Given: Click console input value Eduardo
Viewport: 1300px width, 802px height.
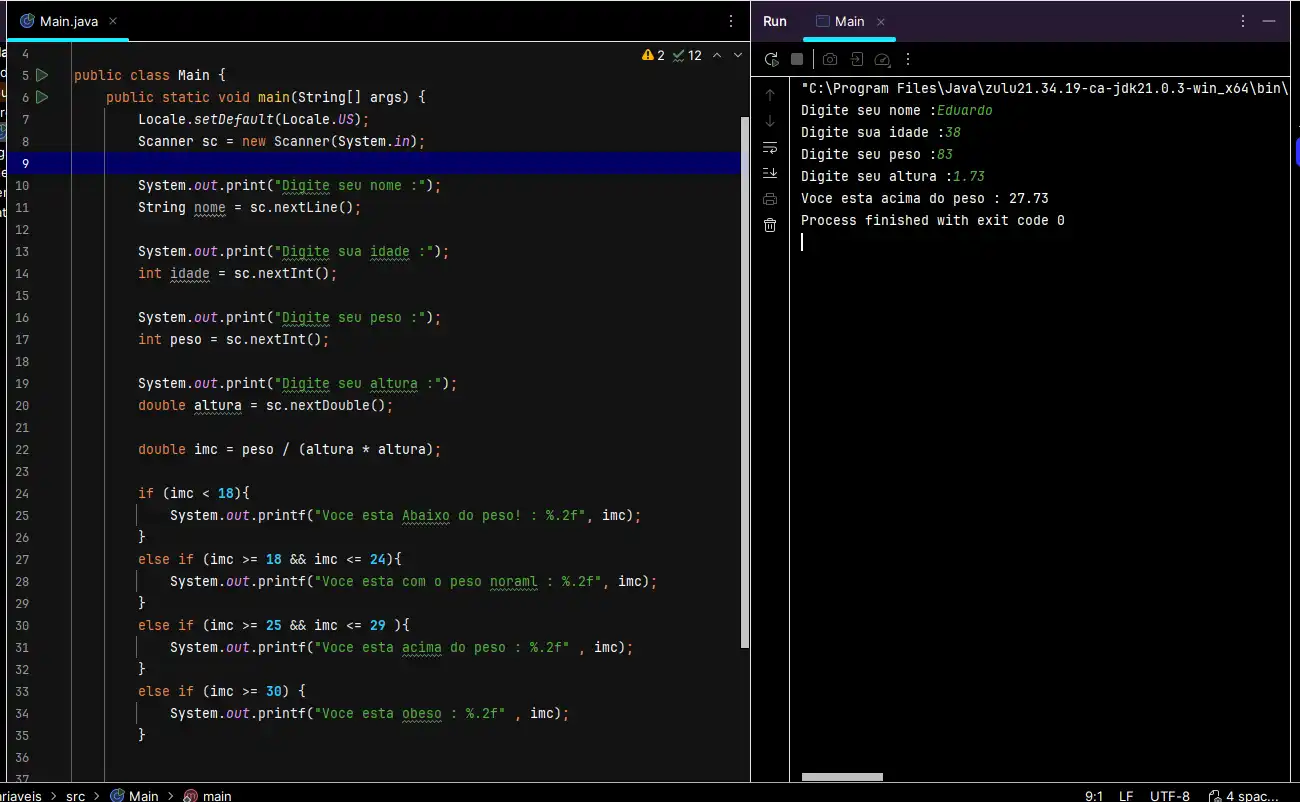Looking at the screenshot, I should click(965, 110).
